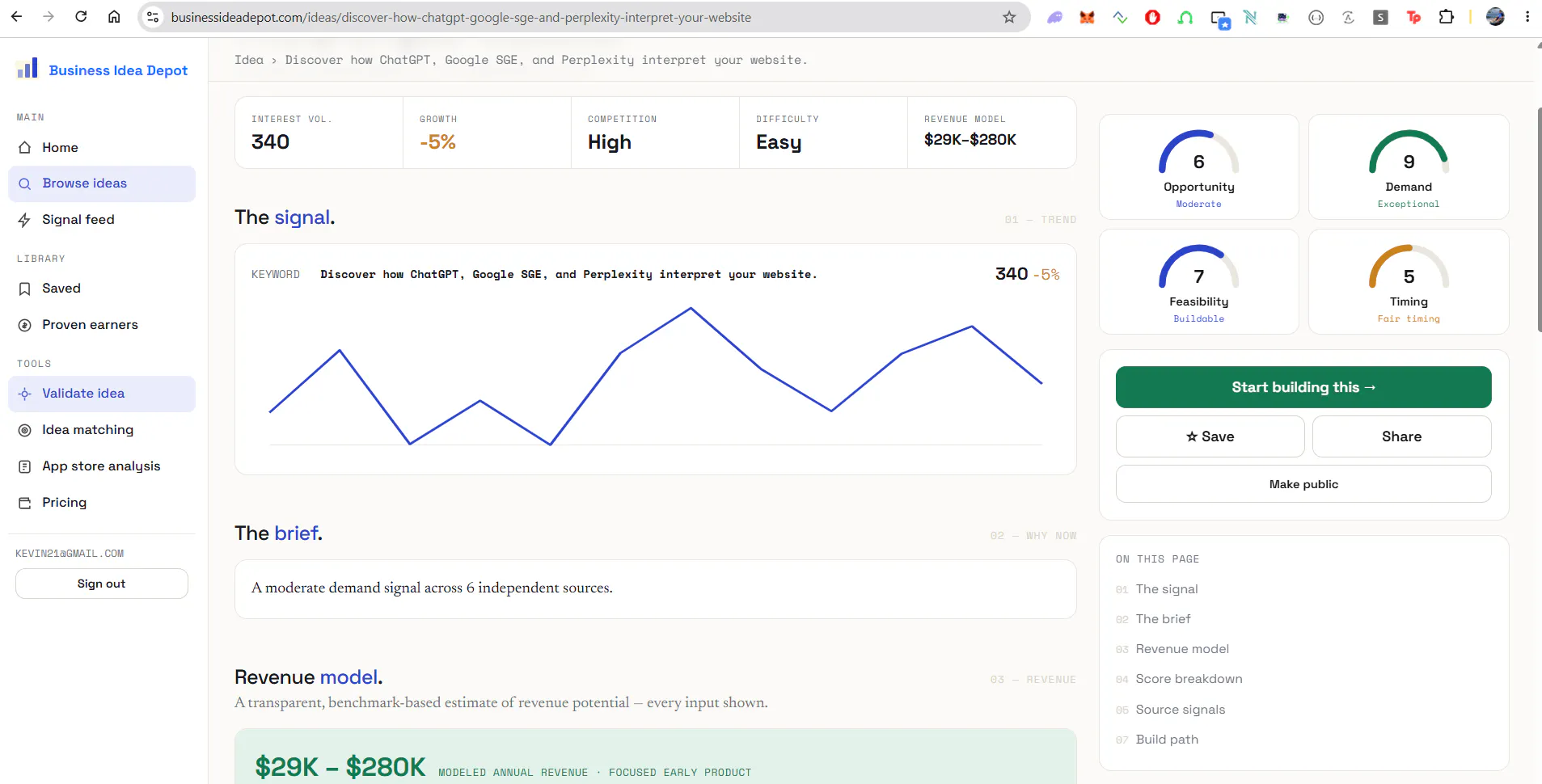Open the Chrome three-dot menu

(x=1527, y=17)
